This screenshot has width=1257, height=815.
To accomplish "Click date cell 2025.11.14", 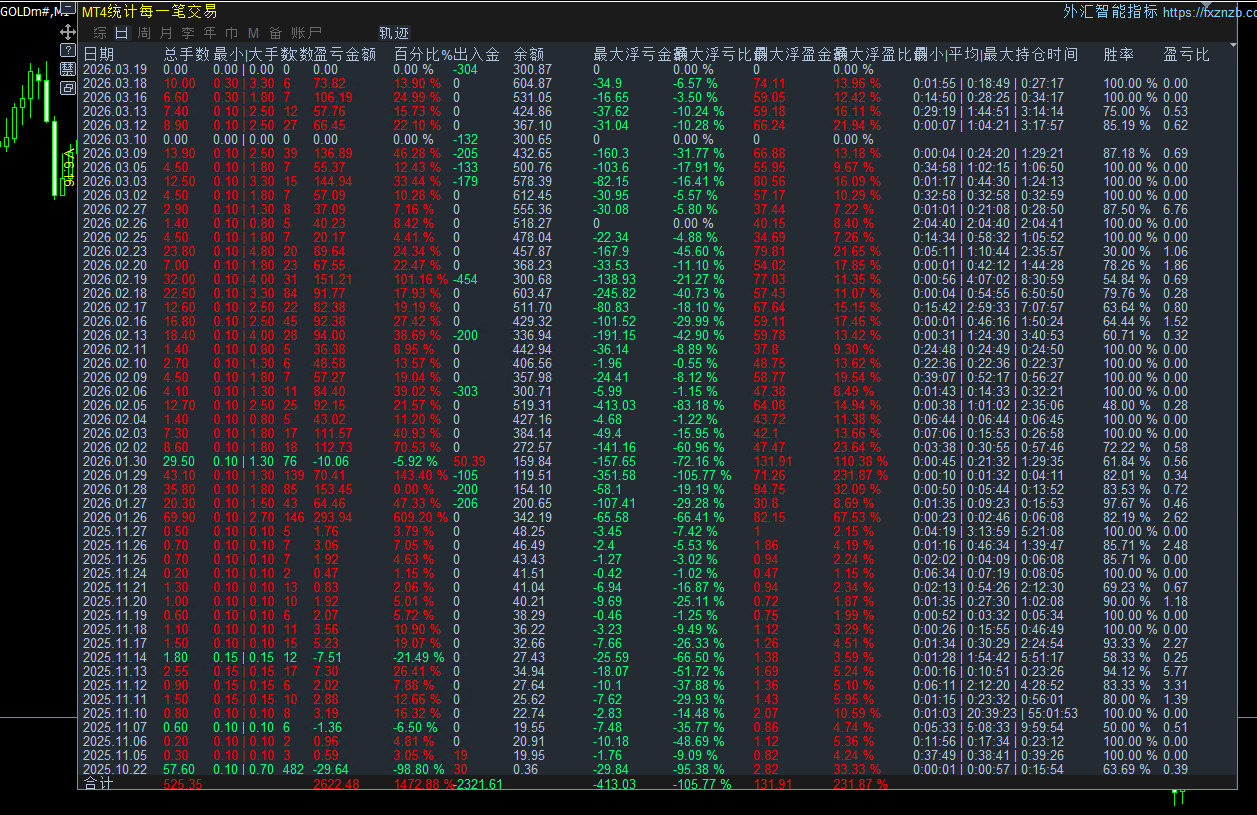I will pyautogui.click(x=115, y=657).
